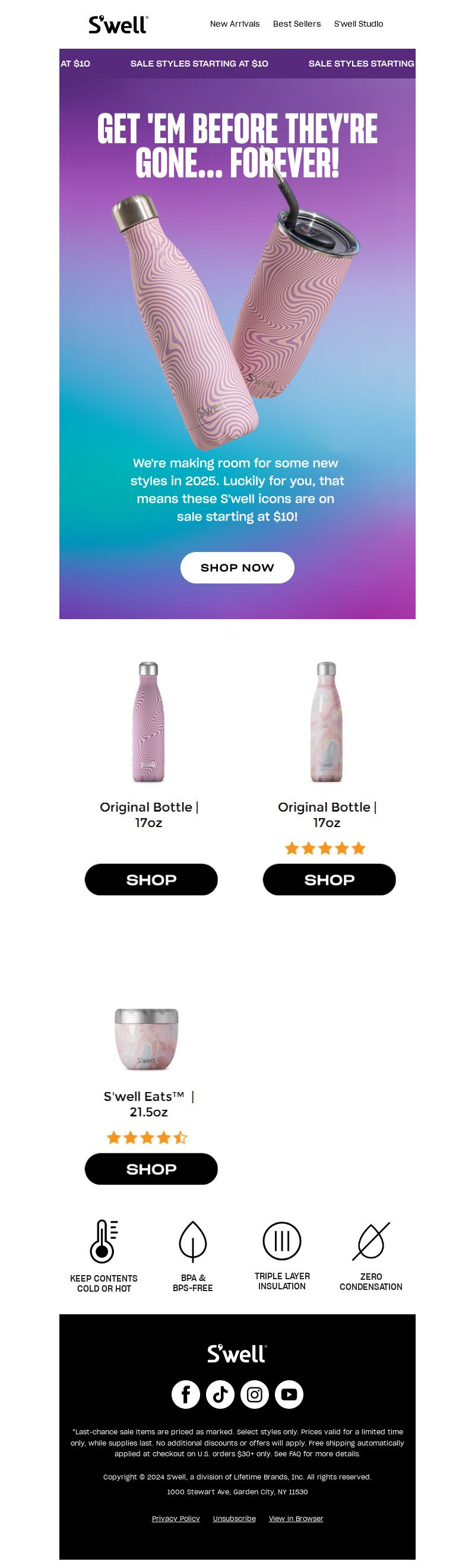The height and width of the screenshot is (1568, 475).
Task: Click SHOP under S'well Eats 21.5oz
Action: pyautogui.click(x=151, y=1168)
